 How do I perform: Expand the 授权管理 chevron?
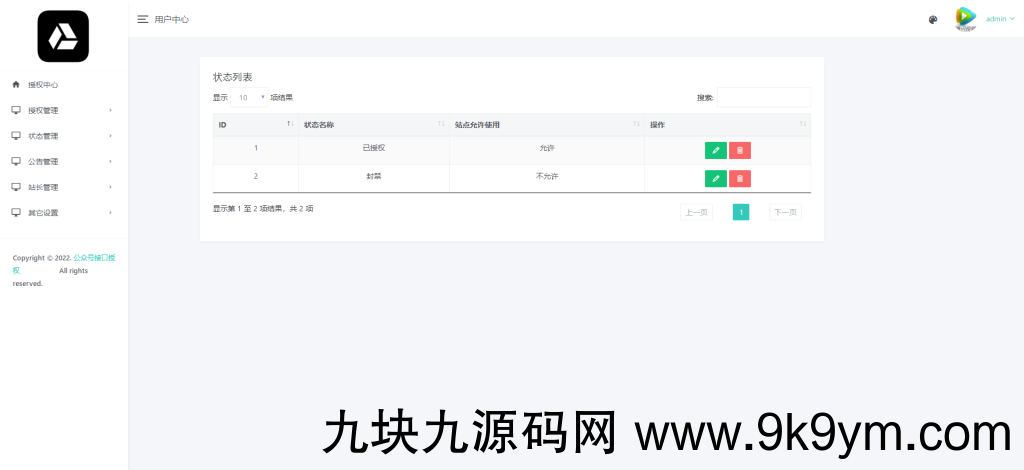[x=110, y=110]
